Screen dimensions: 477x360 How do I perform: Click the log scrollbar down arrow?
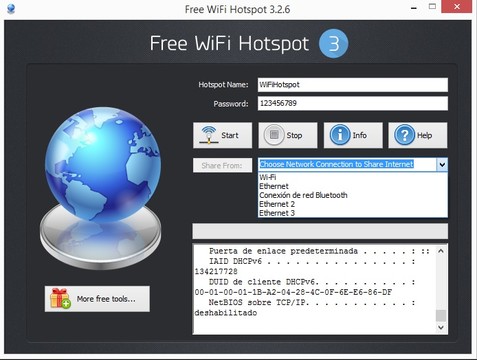pyautogui.click(x=441, y=327)
